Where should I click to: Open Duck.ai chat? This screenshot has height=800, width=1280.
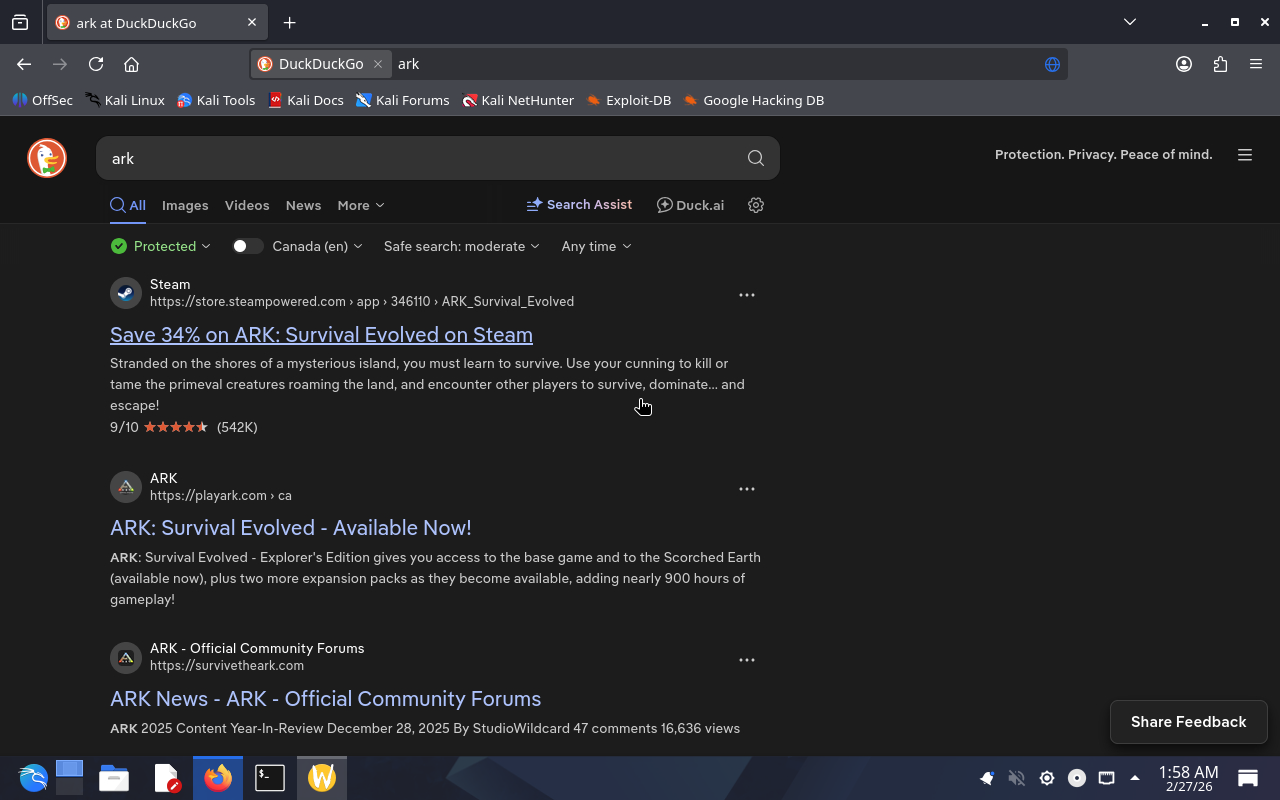tap(690, 205)
